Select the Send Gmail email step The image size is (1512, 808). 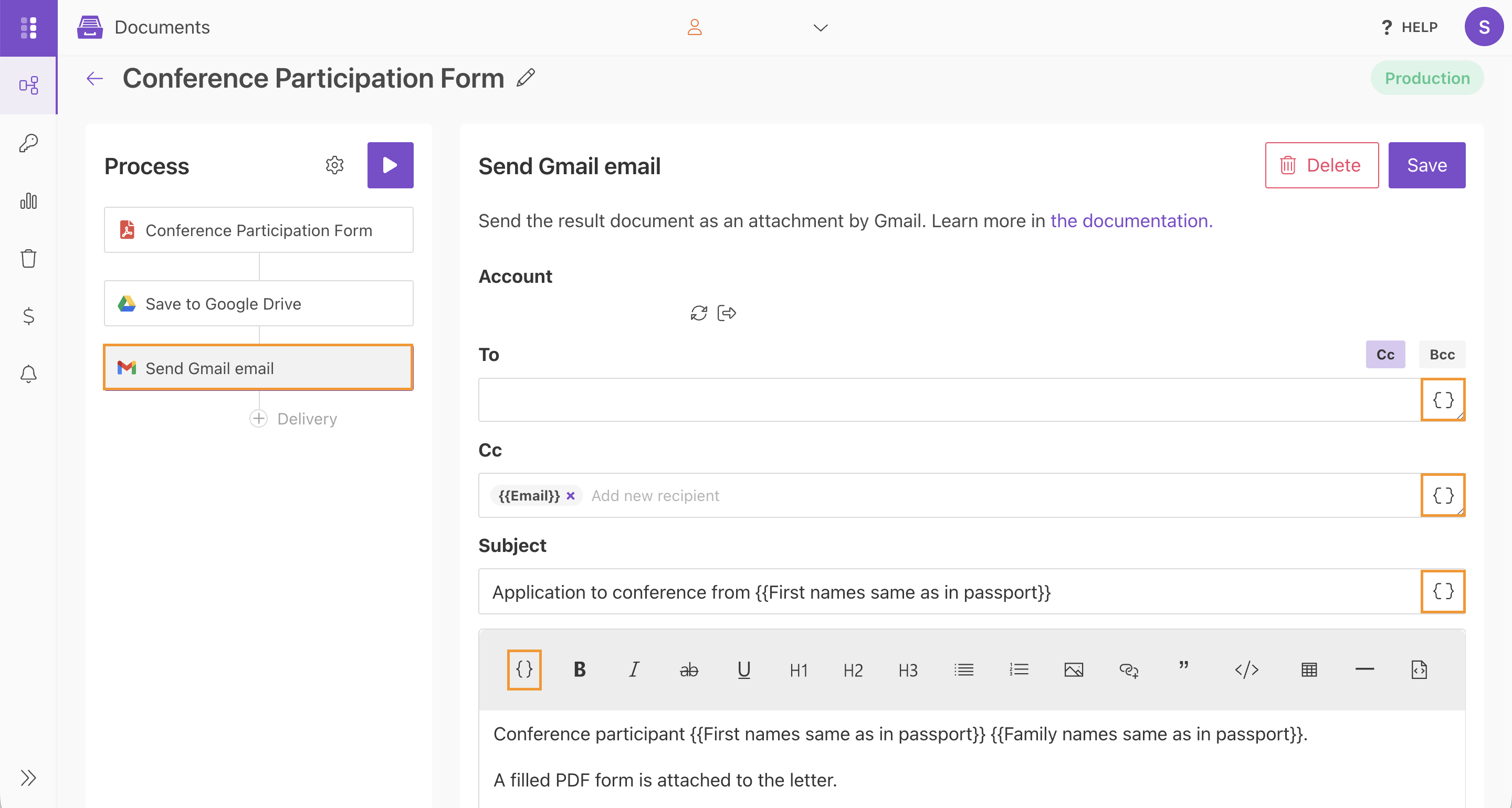(x=258, y=368)
